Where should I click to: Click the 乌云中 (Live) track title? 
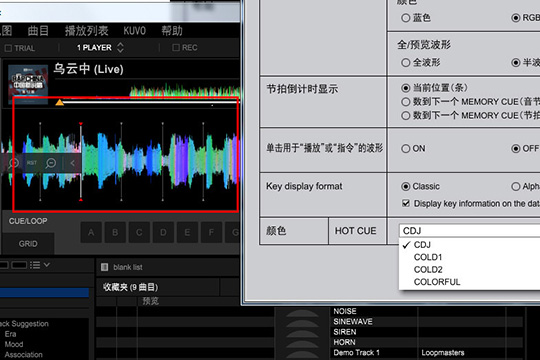click(x=89, y=69)
